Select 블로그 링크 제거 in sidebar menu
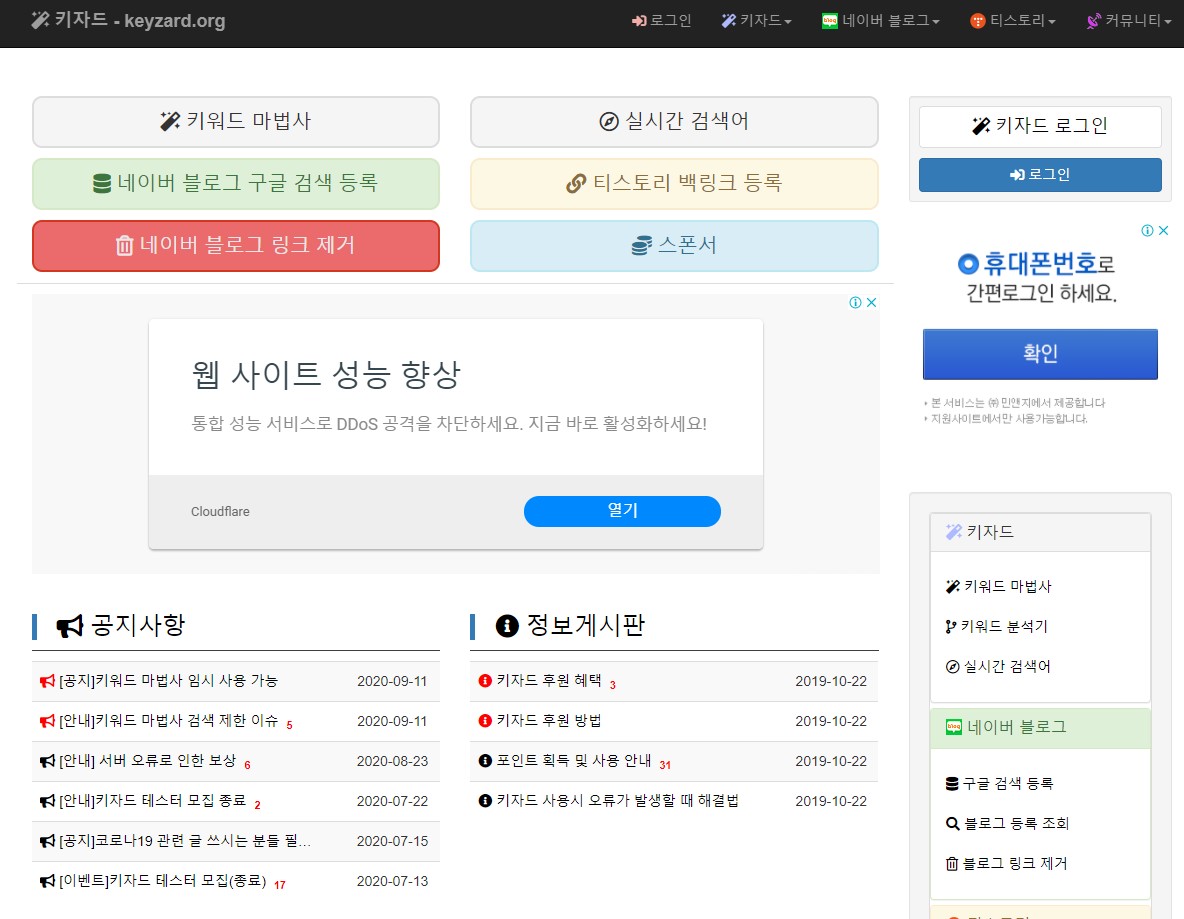Image resolution: width=1184 pixels, height=919 pixels. (1007, 863)
